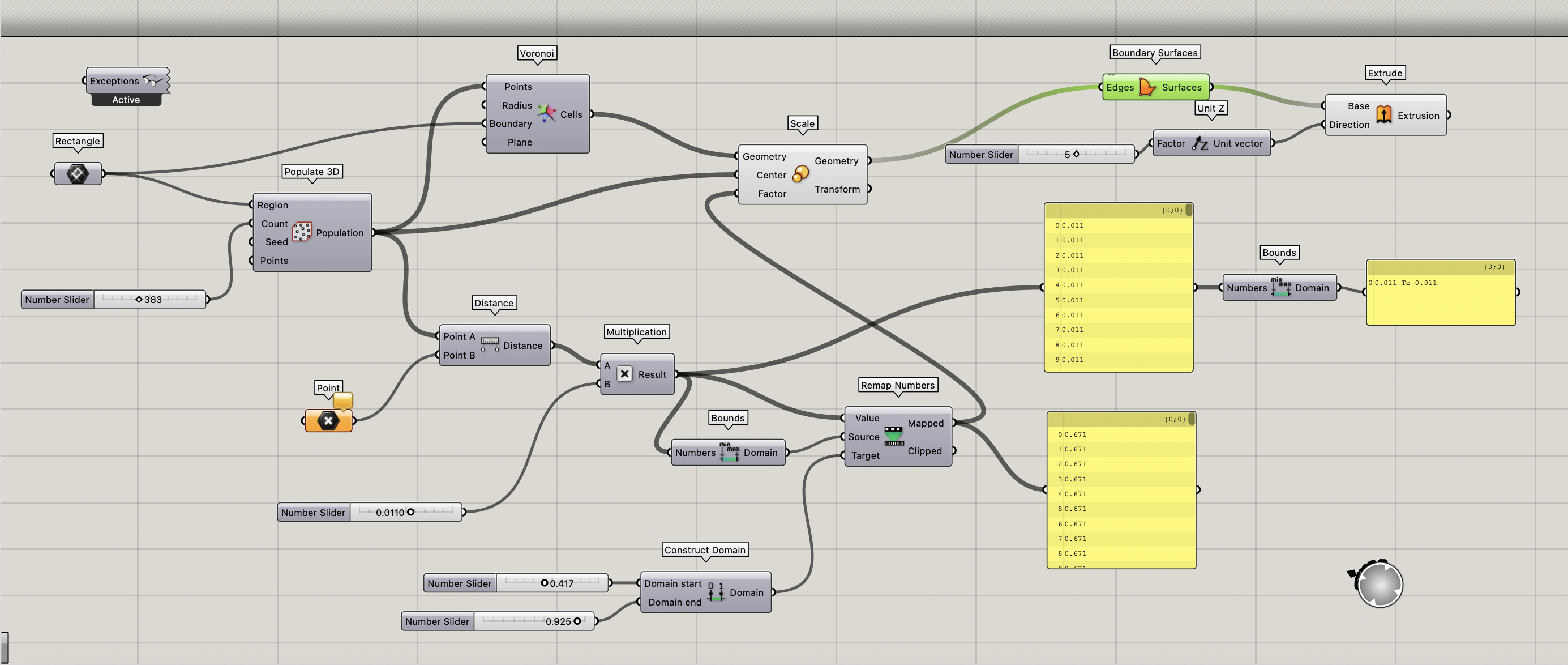Click the Scale Transform output

(837, 189)
